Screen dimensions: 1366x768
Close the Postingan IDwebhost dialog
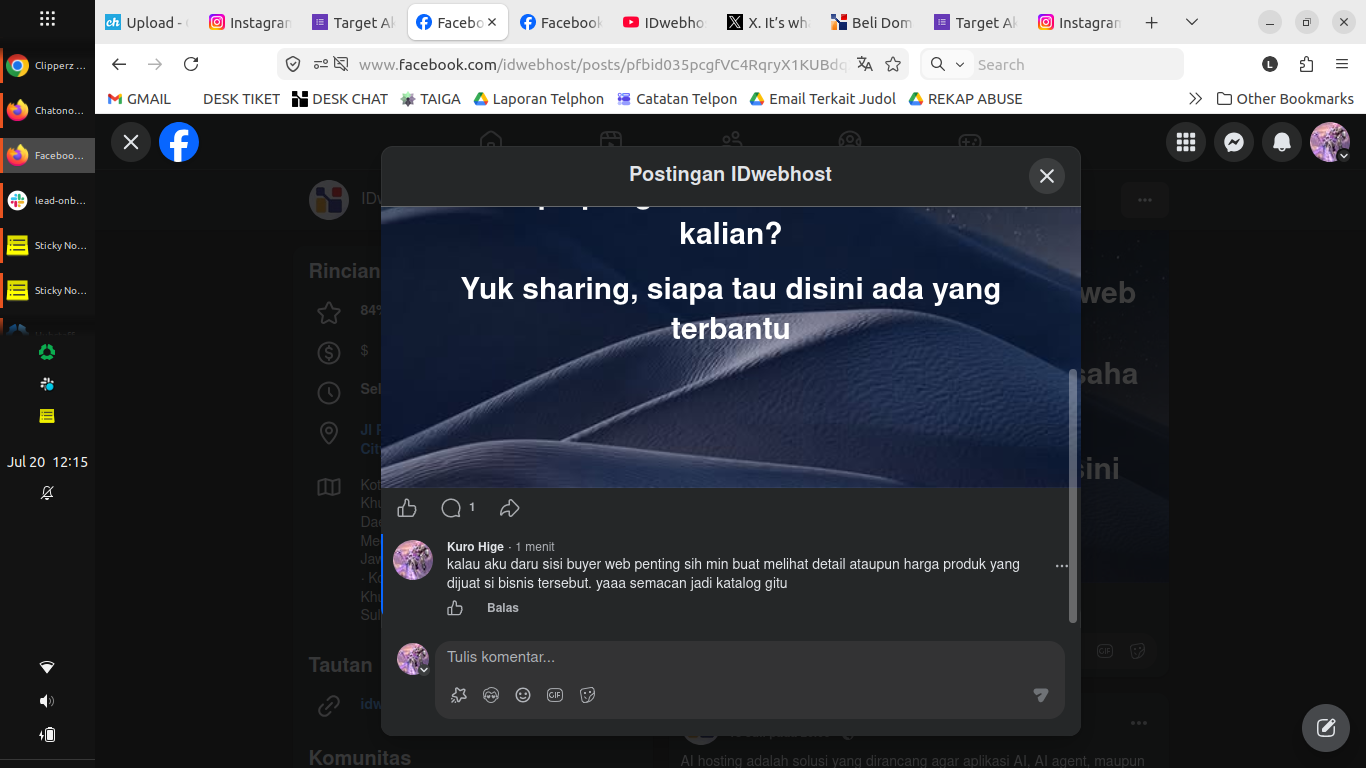(1047, 176)
